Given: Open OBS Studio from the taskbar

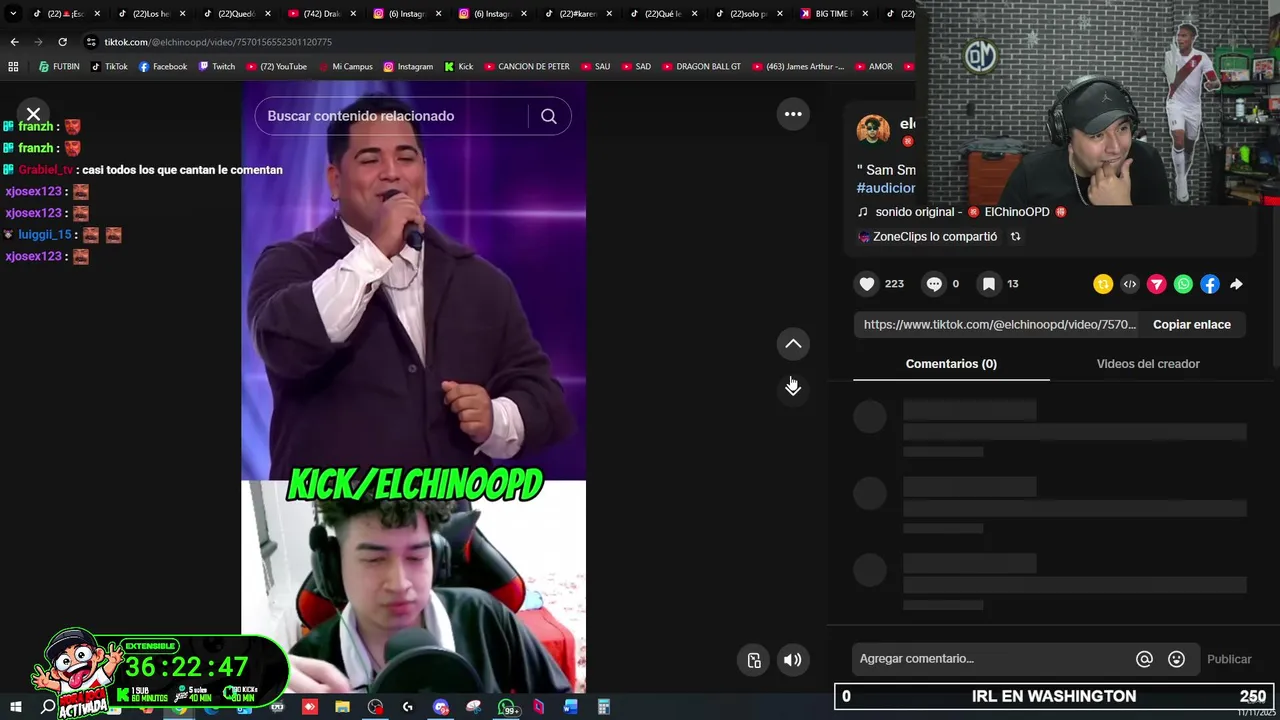Looking at the screenshot, I should (375, 708).
